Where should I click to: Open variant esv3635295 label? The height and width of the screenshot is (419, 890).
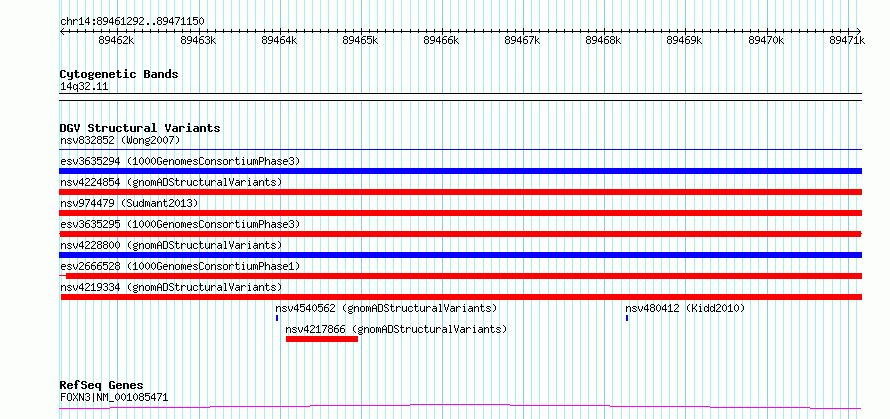coord(180,224)
